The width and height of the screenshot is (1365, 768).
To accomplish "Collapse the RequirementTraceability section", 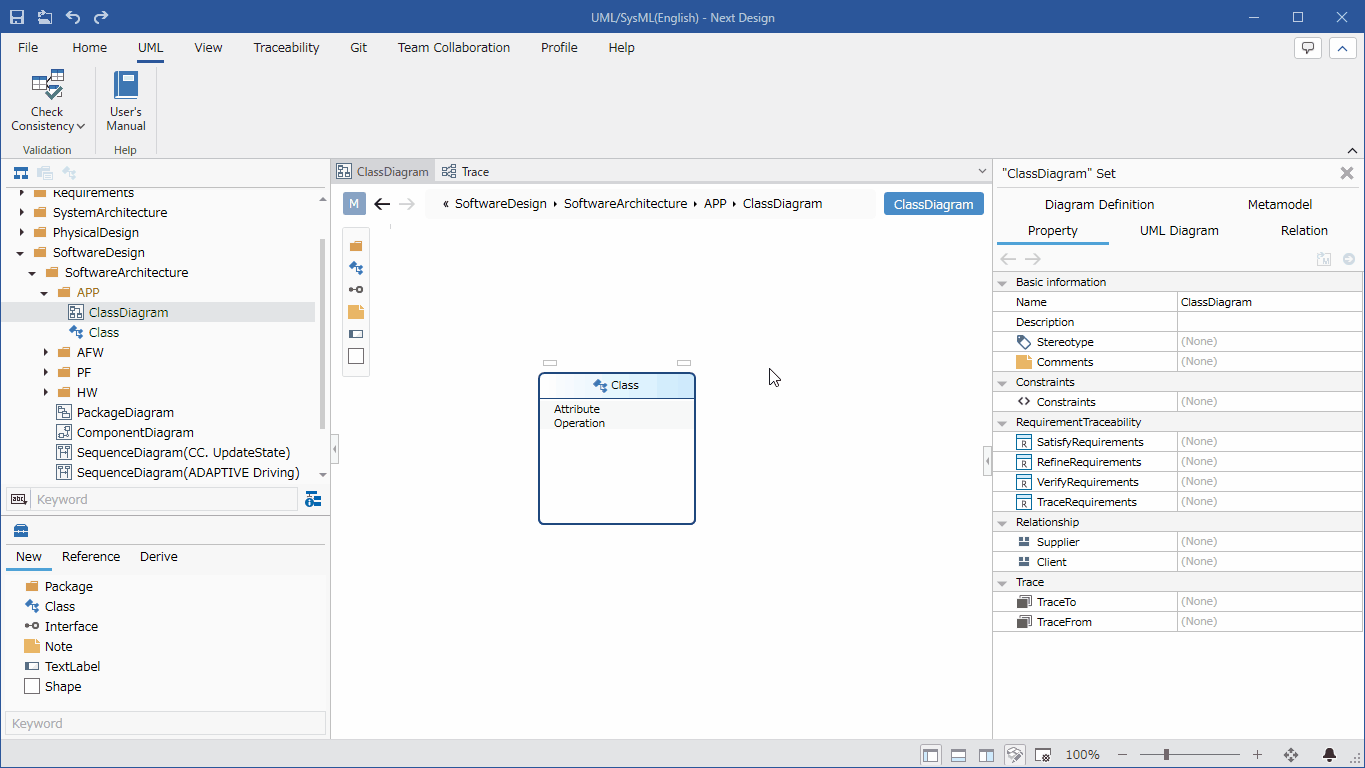I will click(x=1003, y=422).
